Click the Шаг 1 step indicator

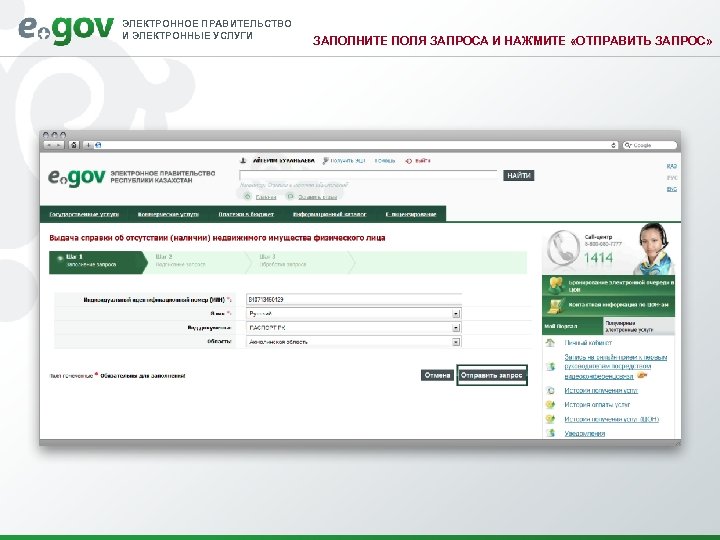tap(97, 263)
